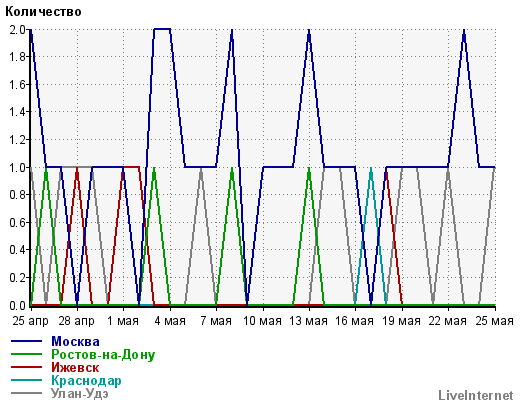The width and height of the screenshot is (520, 405).
Task: Click the green Ростов-на-Дону legend line swatch
Action: pos(27,354)
